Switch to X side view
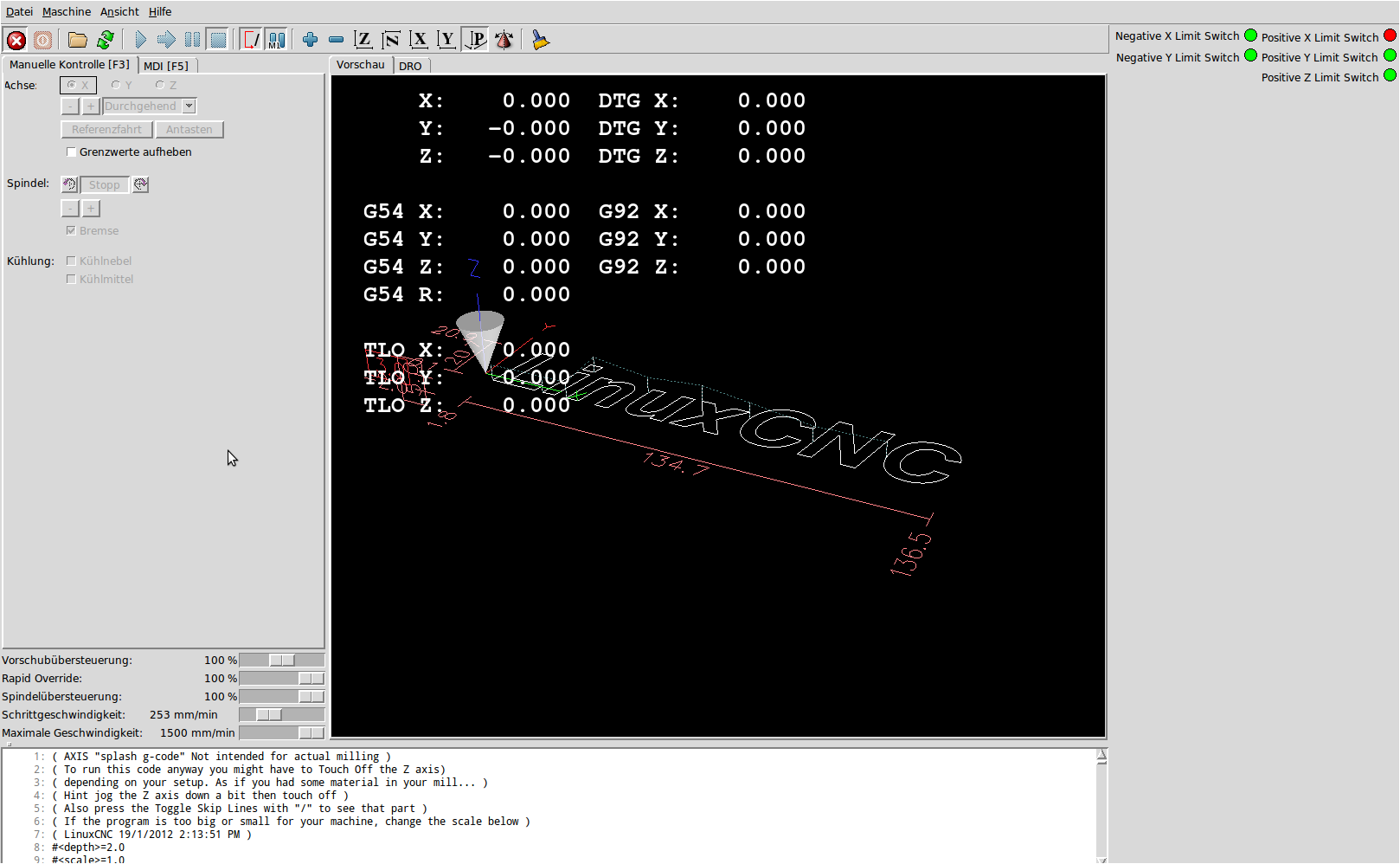Viewport: 1400px width, 864px height. tap(419, 40)
